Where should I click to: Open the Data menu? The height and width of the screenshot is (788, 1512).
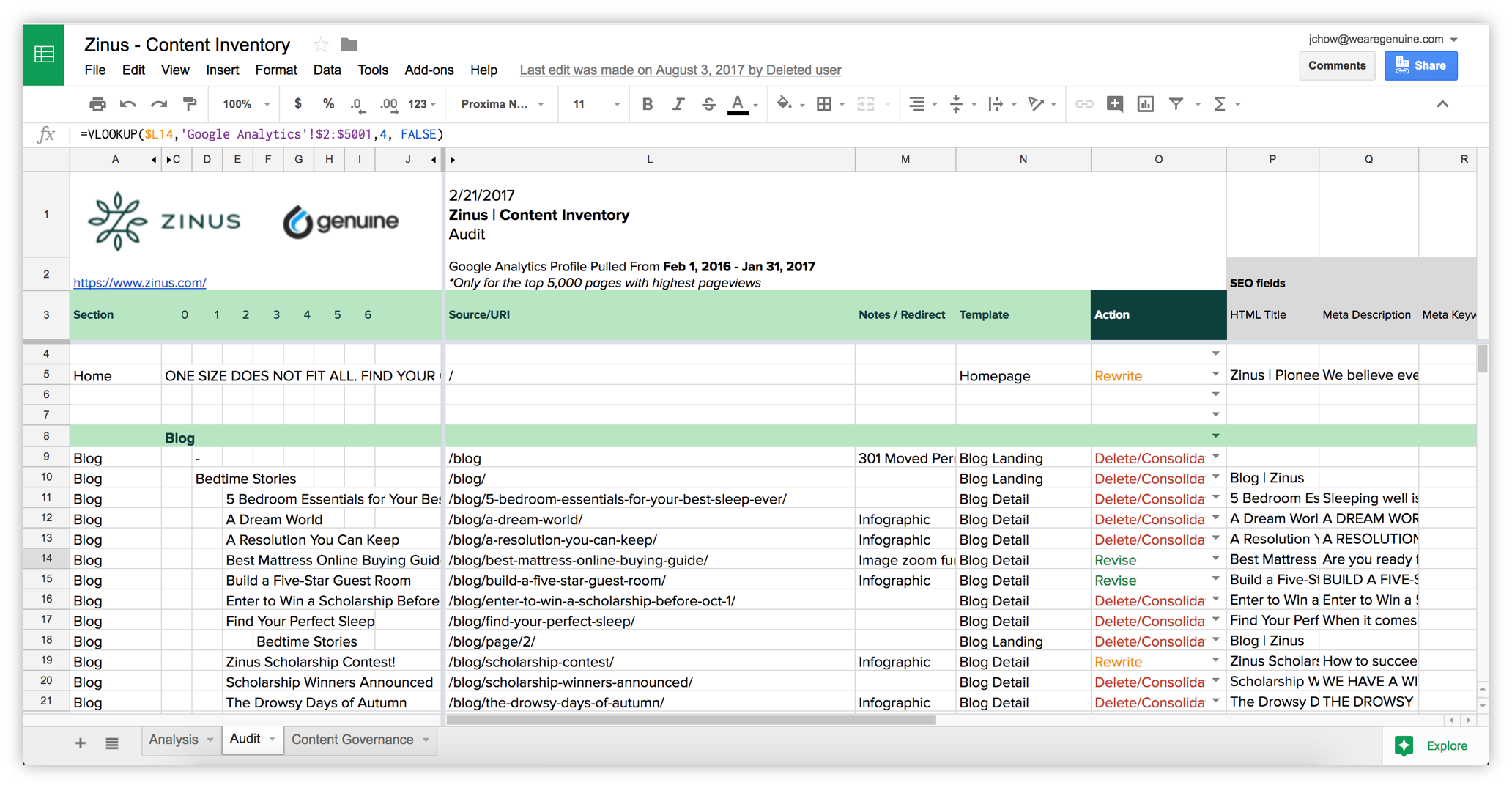point(327,70)
